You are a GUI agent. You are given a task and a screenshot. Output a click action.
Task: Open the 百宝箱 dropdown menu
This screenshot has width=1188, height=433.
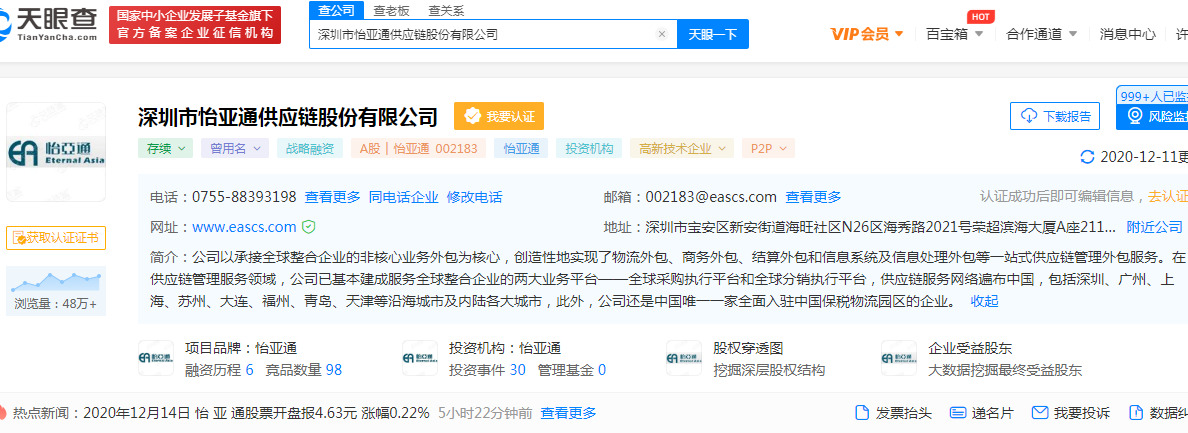click(955, 34)
